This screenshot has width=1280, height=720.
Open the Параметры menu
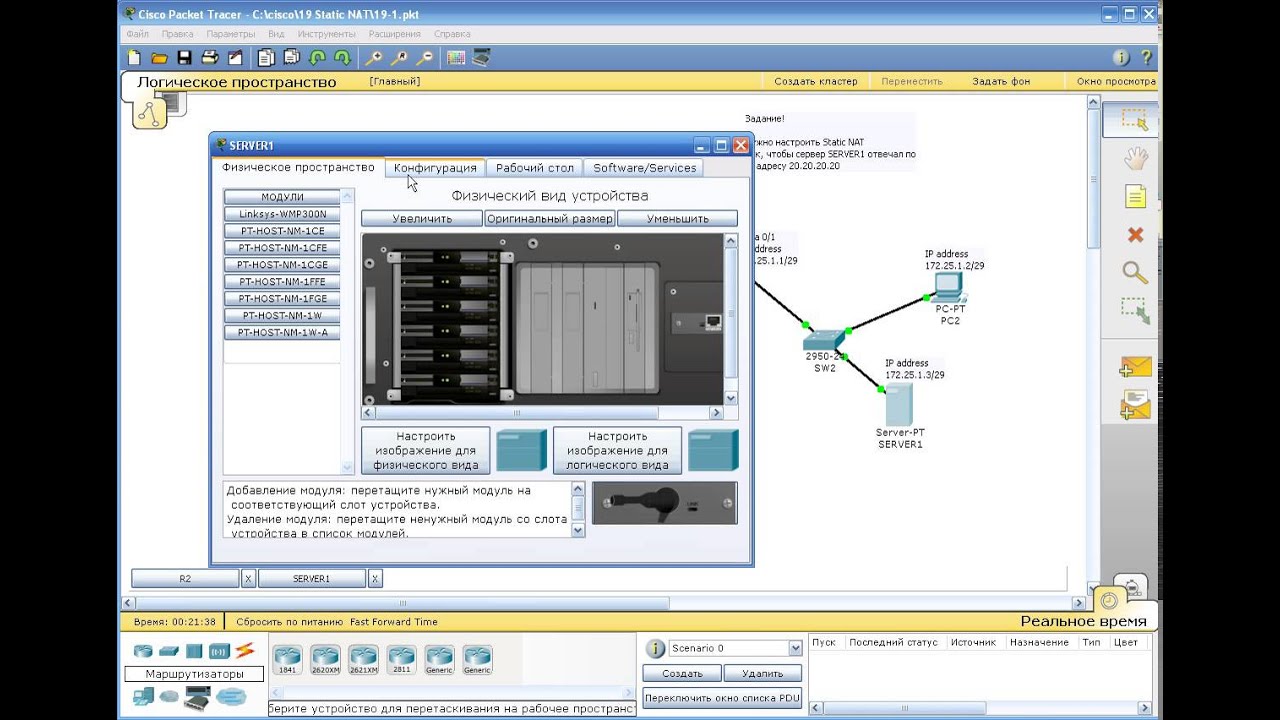pos(231,34)
